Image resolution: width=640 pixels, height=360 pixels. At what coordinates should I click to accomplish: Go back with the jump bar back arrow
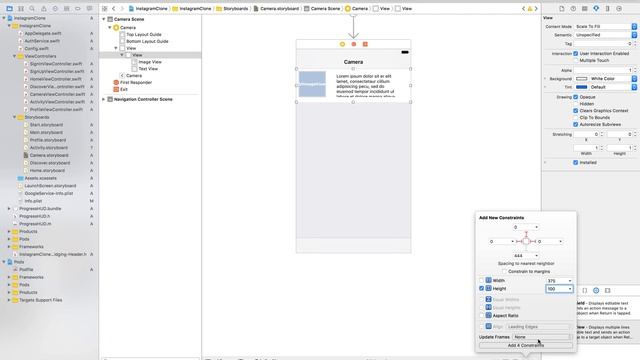click(x=113, y=8)
